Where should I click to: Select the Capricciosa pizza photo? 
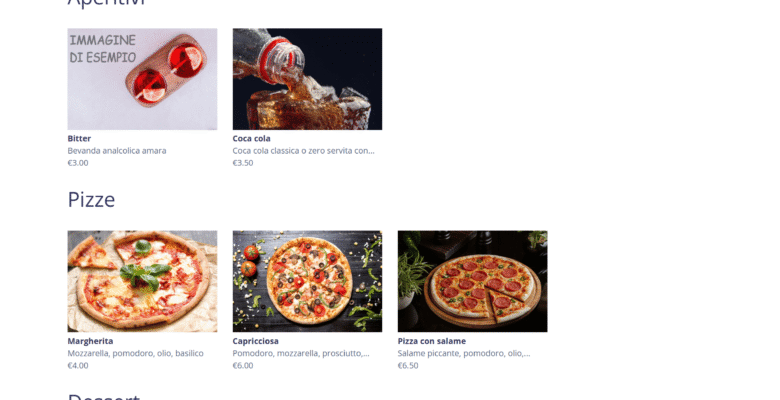point(307,281)
